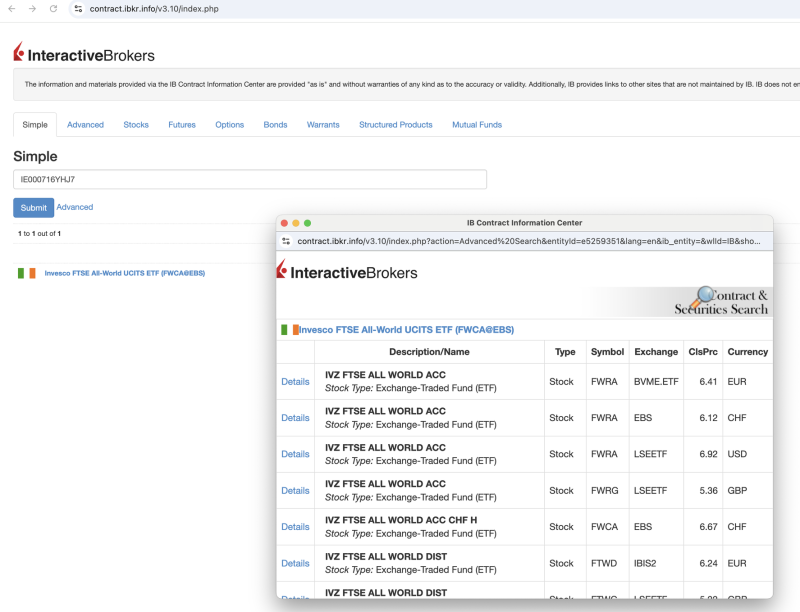Click the main browser address bar URL
The width and height of the screenshot is (800, 612).
(x=154, y=9)
